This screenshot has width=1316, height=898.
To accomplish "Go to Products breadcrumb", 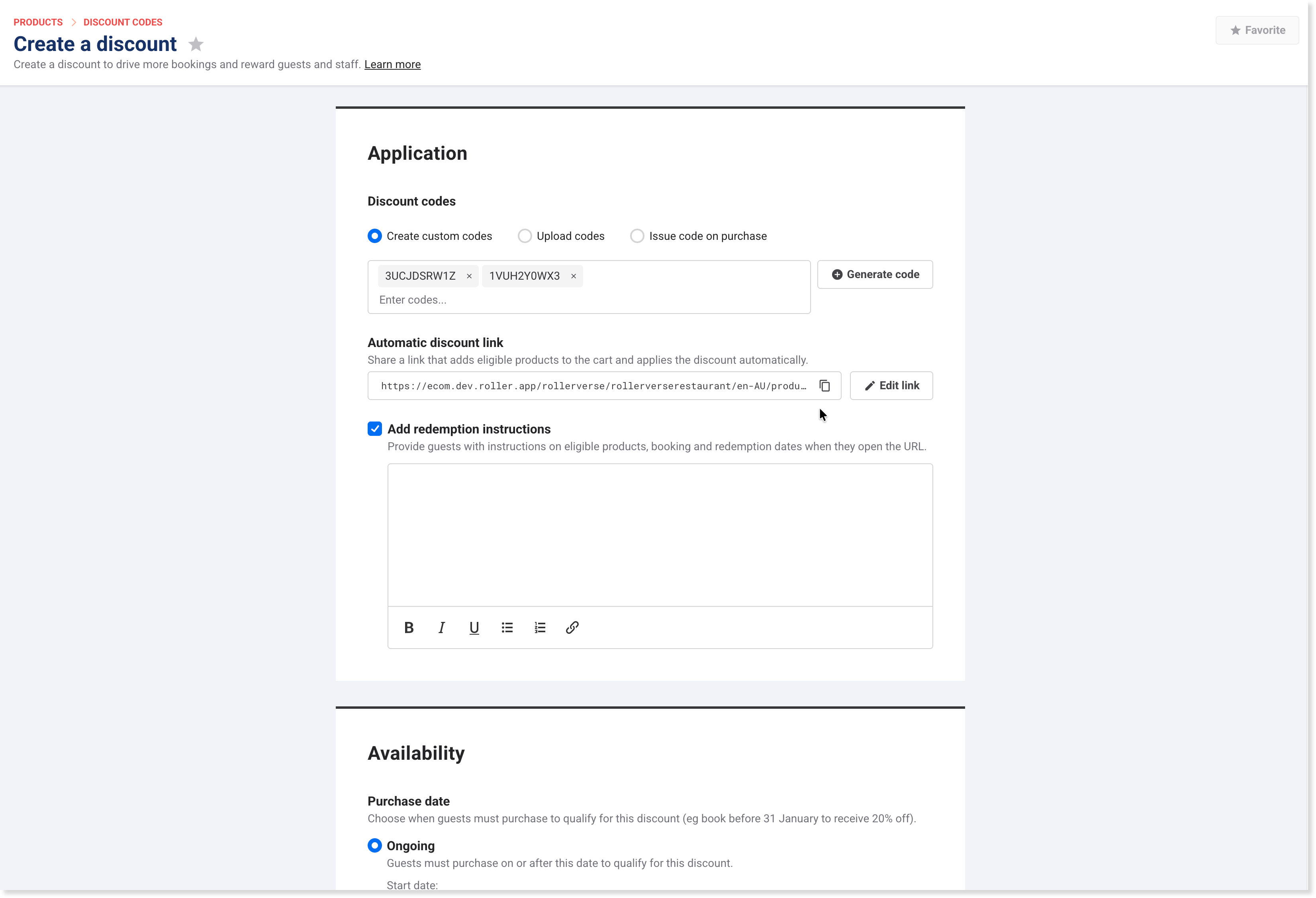I will [x=38, y=22].
